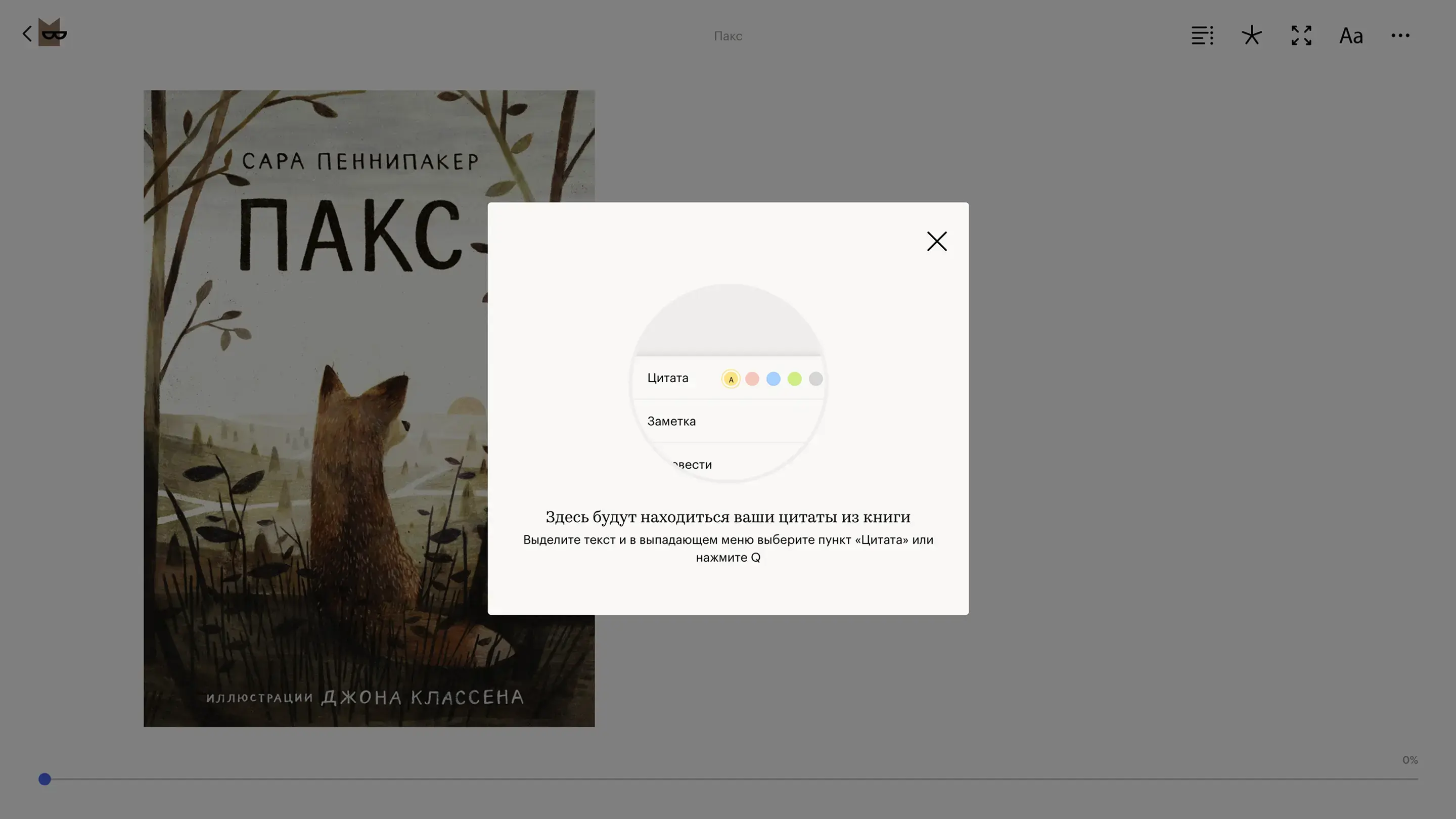This screenshot has height=819, width=1456.
Task: Open the Aa font settings
Action: click(1351, 35)
